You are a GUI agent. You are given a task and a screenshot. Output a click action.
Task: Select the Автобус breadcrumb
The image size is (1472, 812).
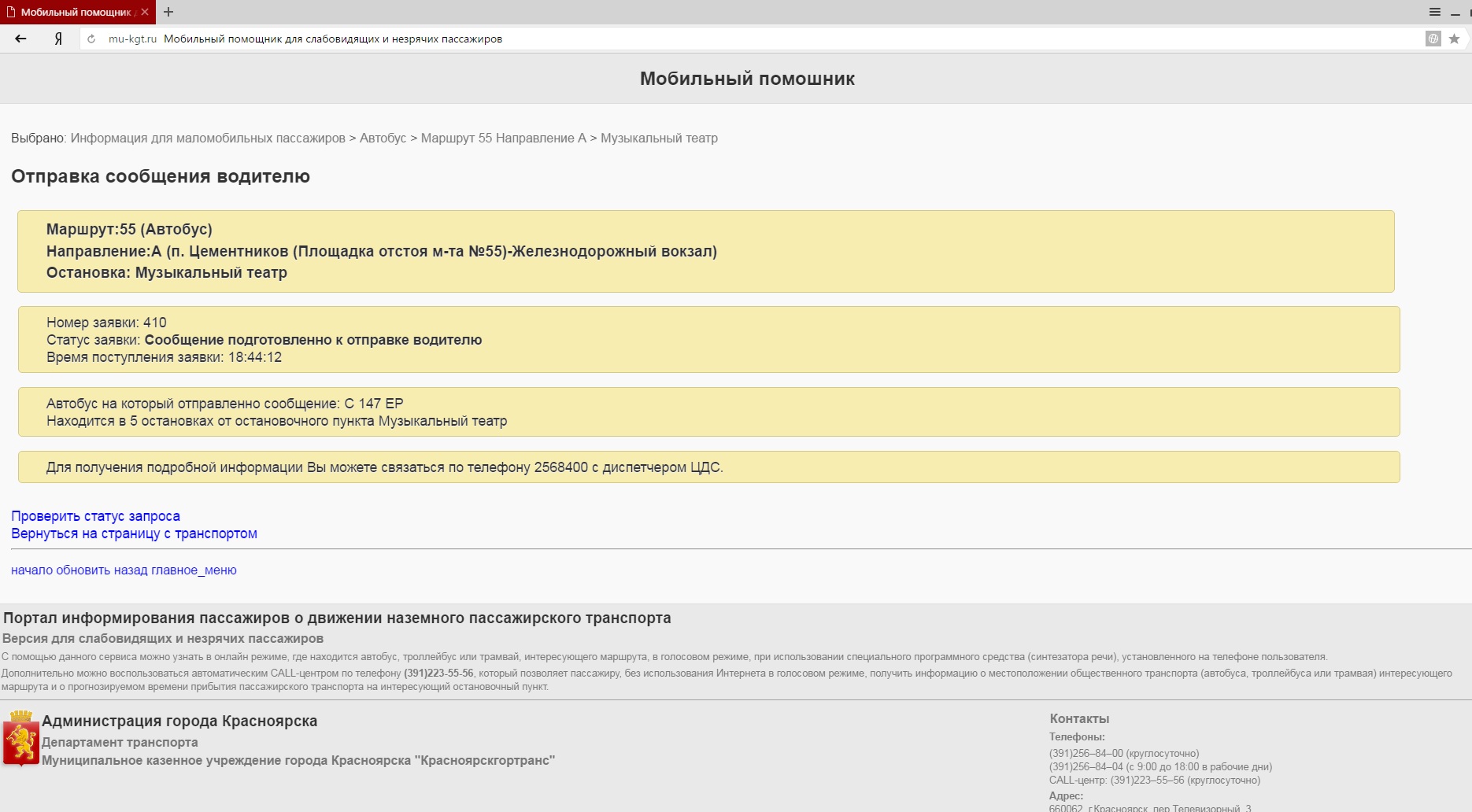(383, 138)
